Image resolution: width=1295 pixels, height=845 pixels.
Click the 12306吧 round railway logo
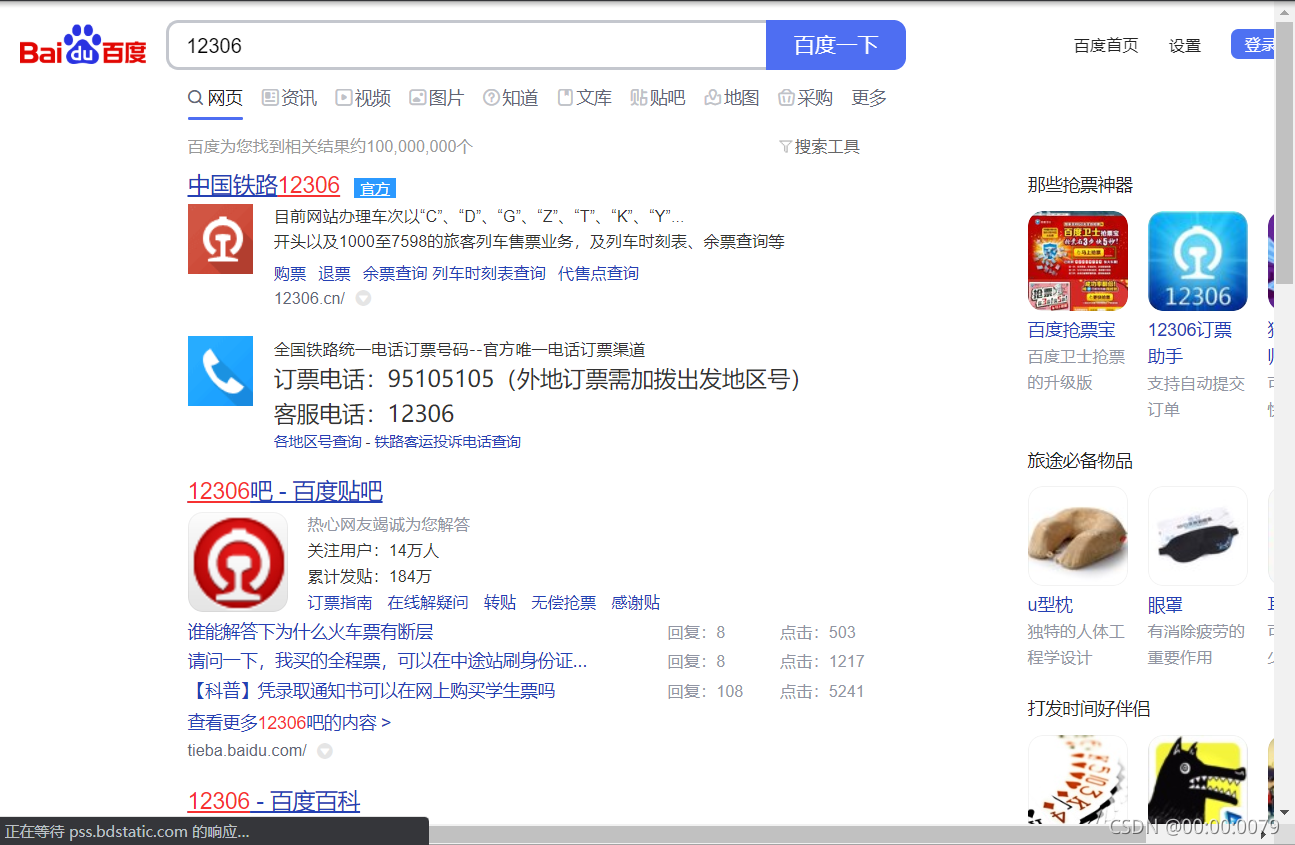pos(238,562)
